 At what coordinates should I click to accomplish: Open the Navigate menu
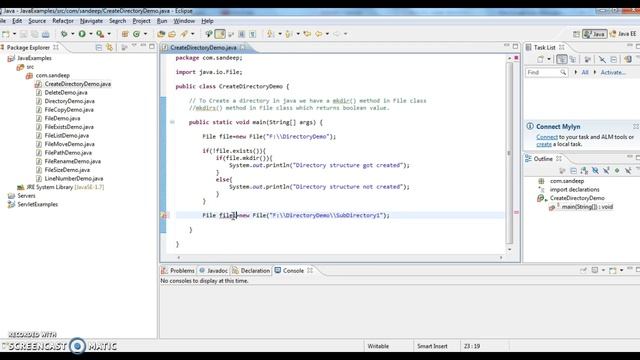coord(91,21)
